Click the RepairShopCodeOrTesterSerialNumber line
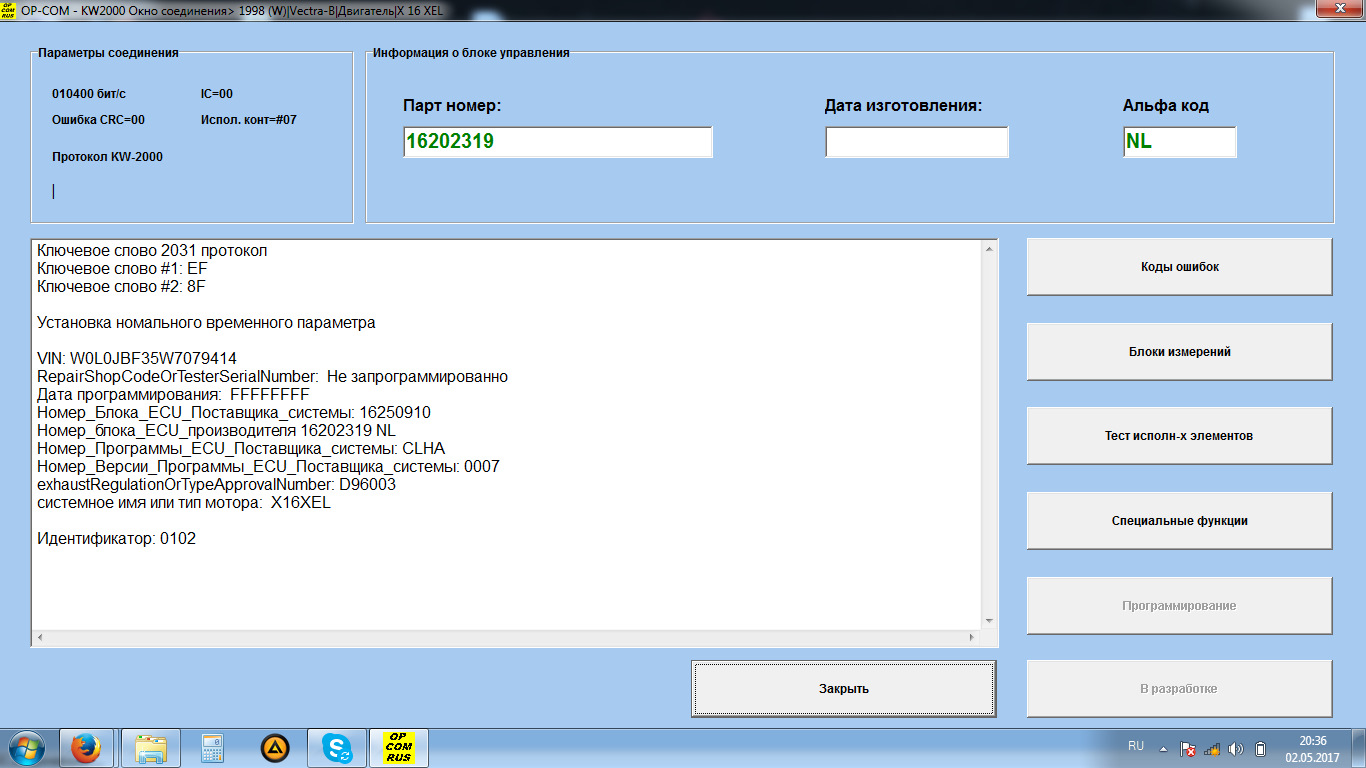Screen dimensions: 1366x768 point(273,376)
